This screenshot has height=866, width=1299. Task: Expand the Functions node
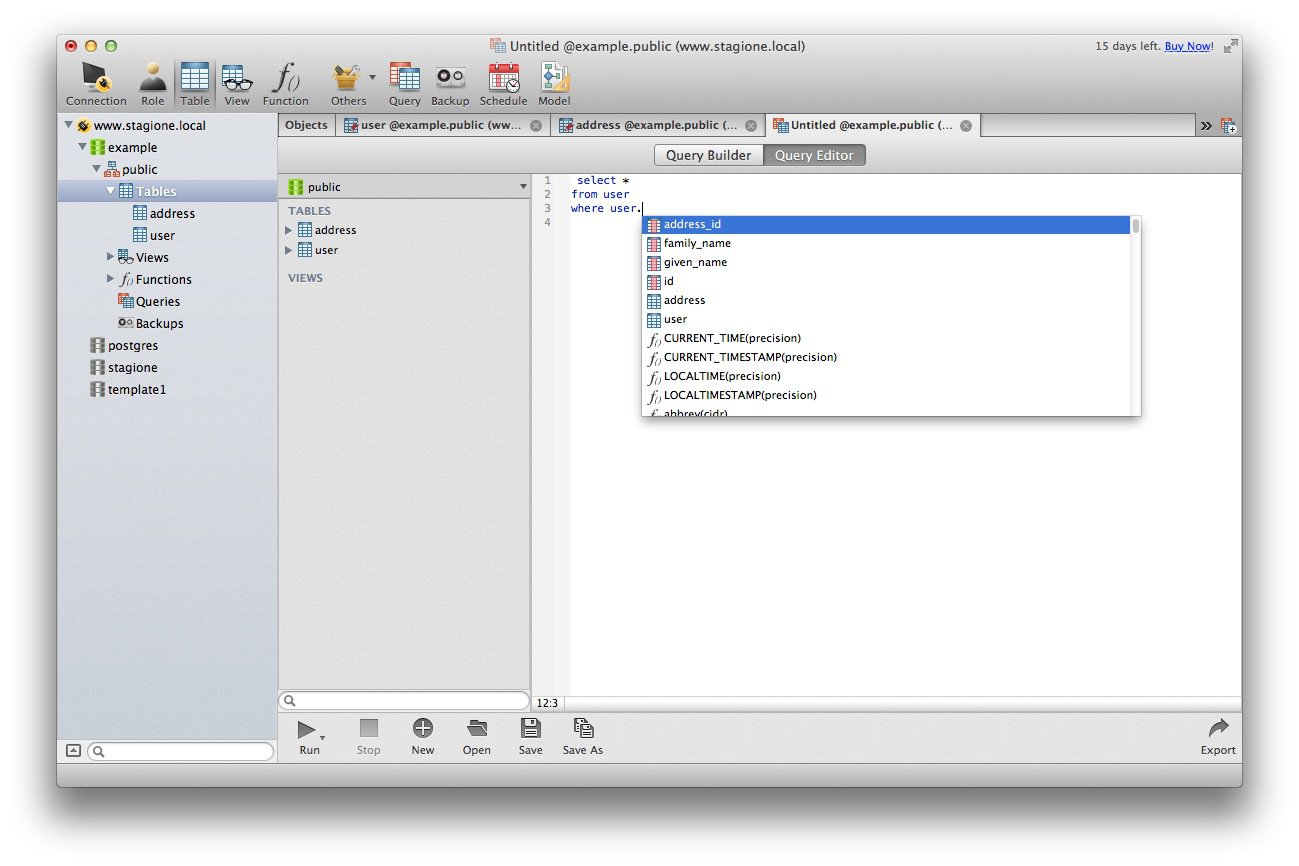click(110, 279)
